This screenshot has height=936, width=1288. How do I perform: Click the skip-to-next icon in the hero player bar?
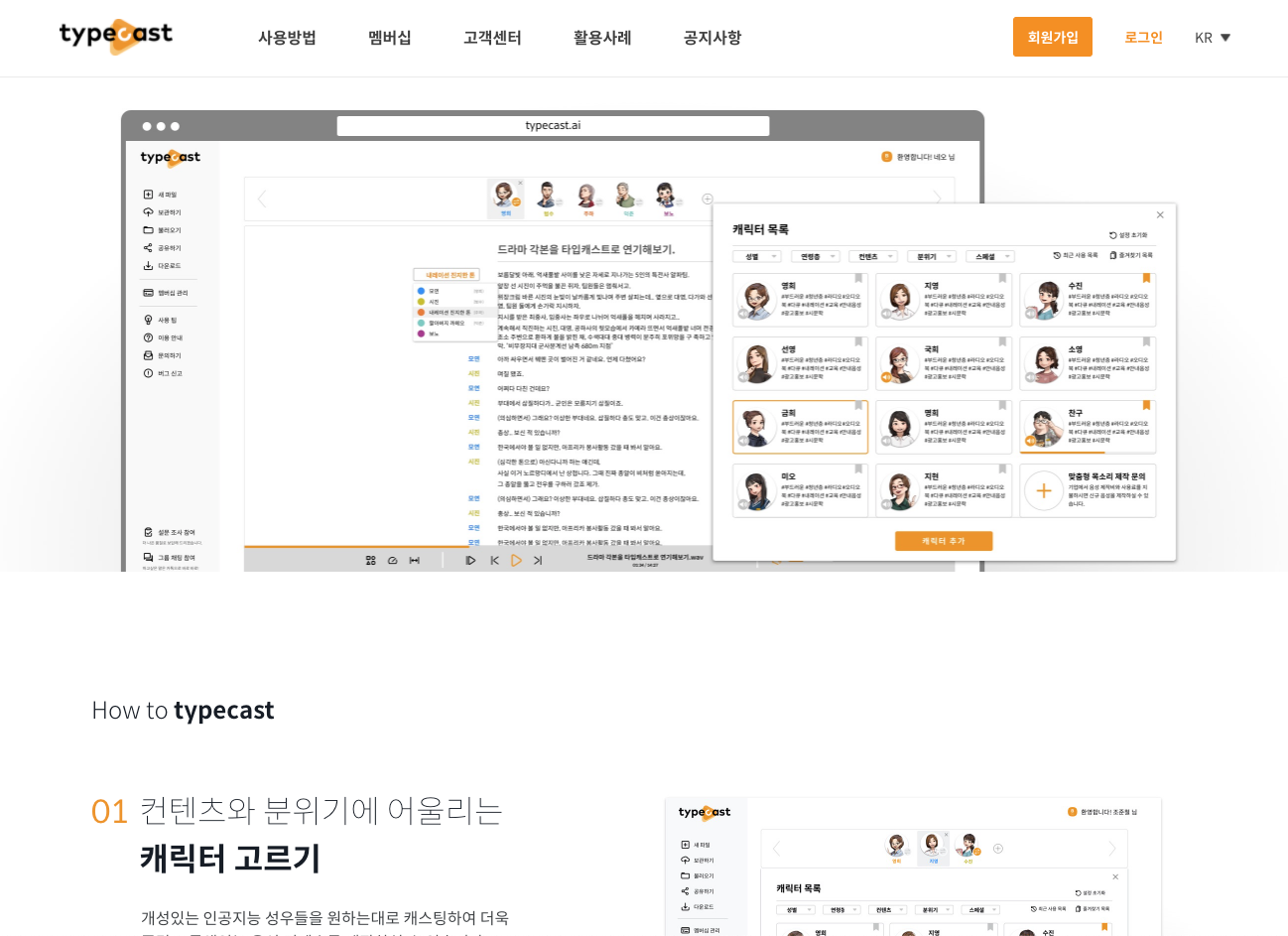point(538,561)
